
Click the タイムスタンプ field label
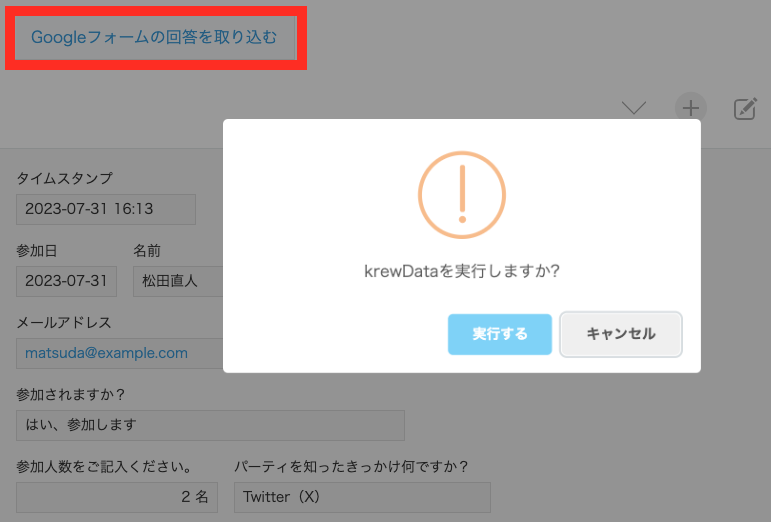(x=64, y=178)
